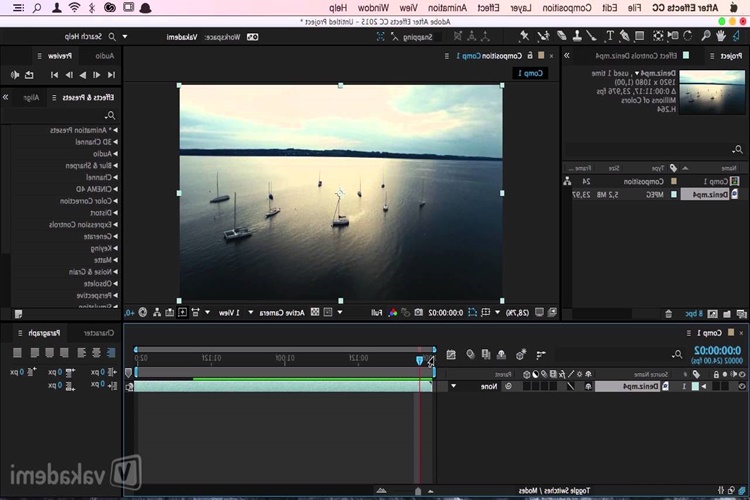Toggle the transparency grid in viewer
Image resolution: width=750 pixels, height=500 pixels.
click(x=315, y=312)
